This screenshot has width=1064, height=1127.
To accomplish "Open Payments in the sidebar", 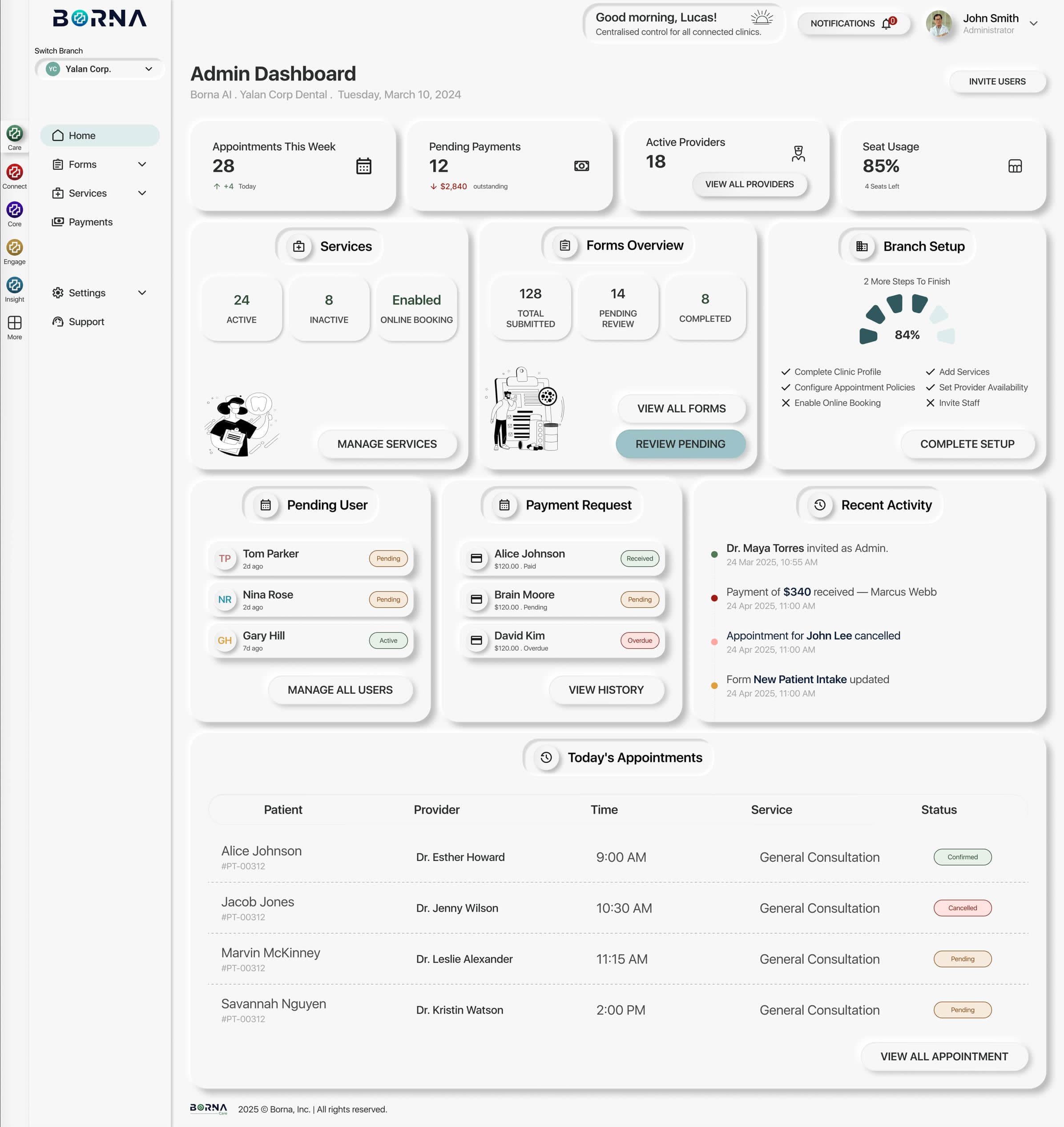I will [x=82, y=222].
